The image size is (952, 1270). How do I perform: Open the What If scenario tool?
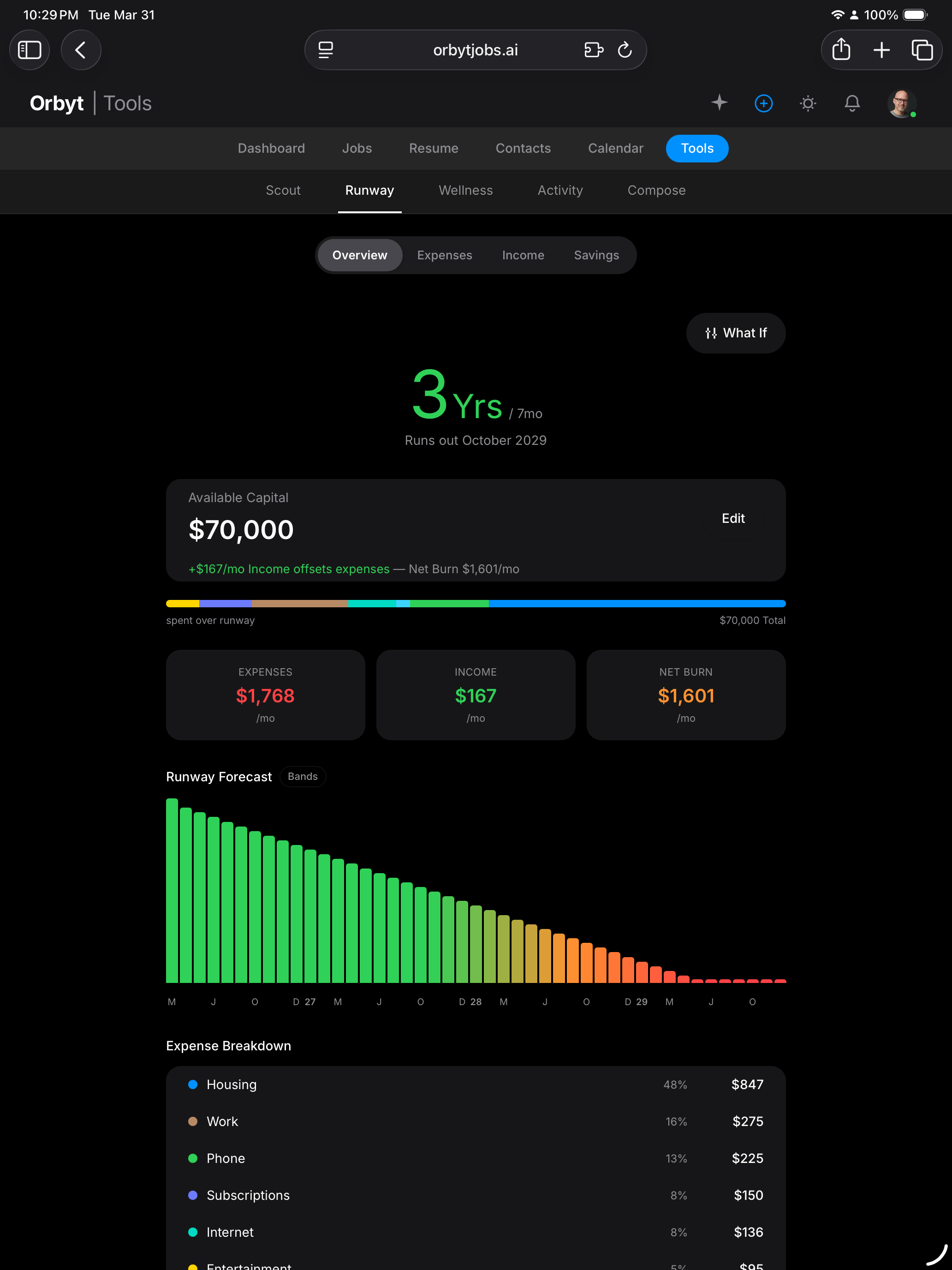tap(736, 333)
